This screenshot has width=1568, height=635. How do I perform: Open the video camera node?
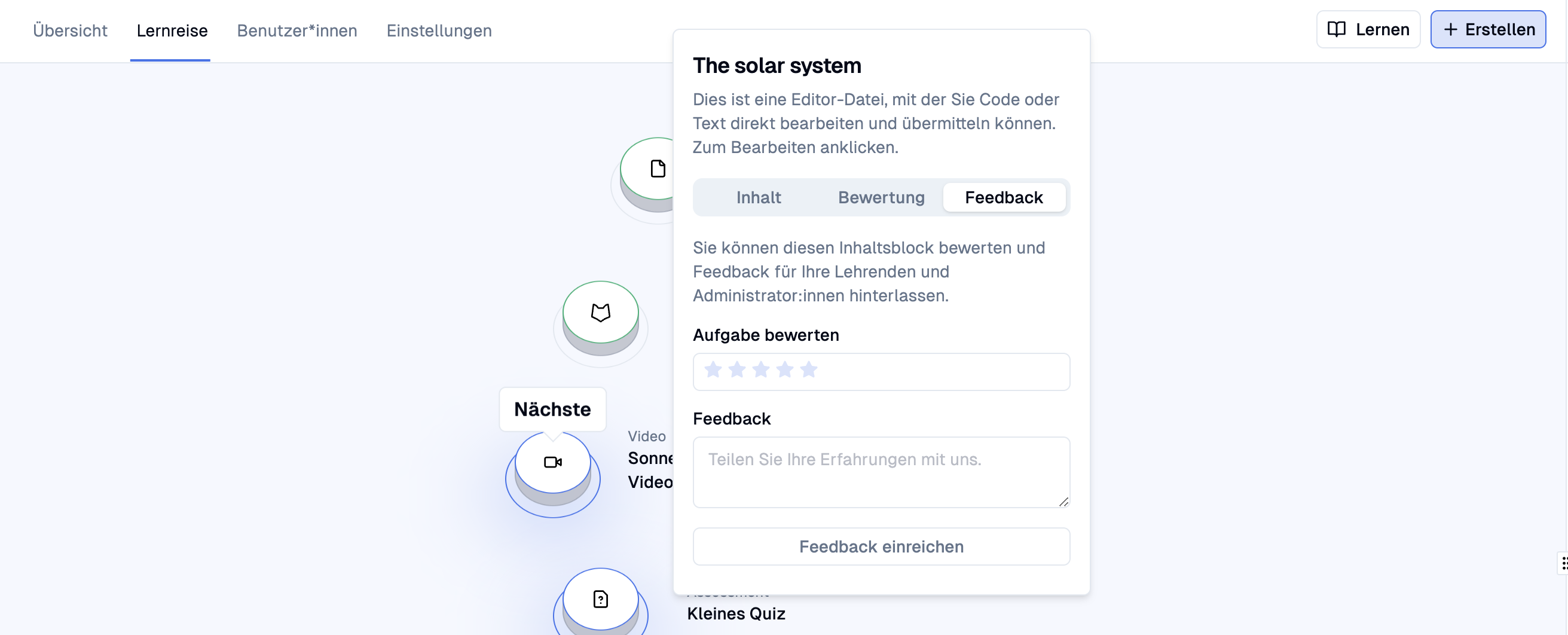553,462
